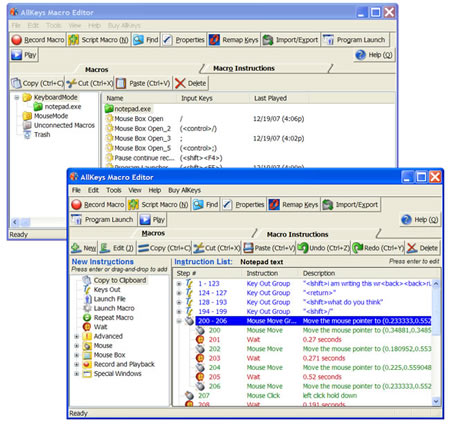The width and height of the screenshot is (450, 426).
Task: Click Copy (Ctrl+C) in the back window
Action: pos(37,83)
